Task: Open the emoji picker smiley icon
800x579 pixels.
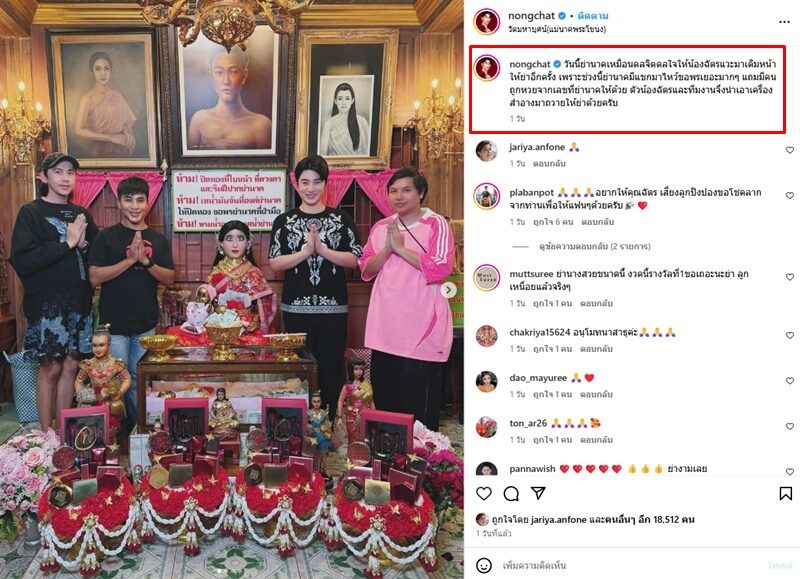Action: click(484, 565)
